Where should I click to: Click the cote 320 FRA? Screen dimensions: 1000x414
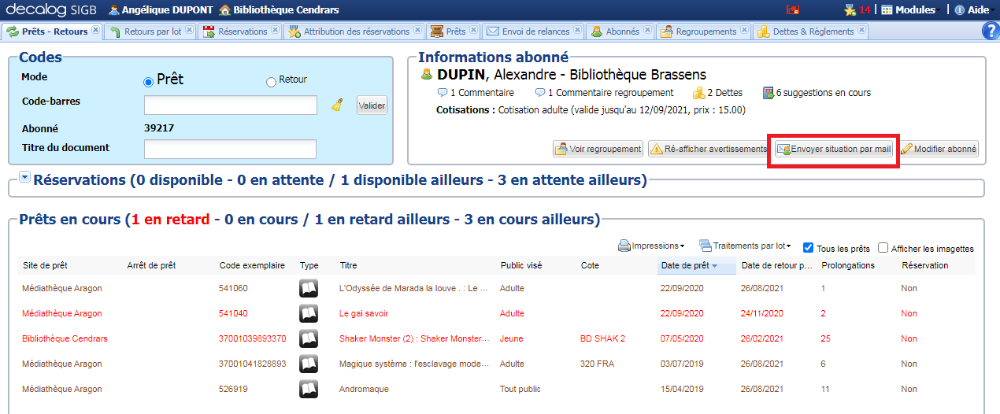(x=598, y=364)
